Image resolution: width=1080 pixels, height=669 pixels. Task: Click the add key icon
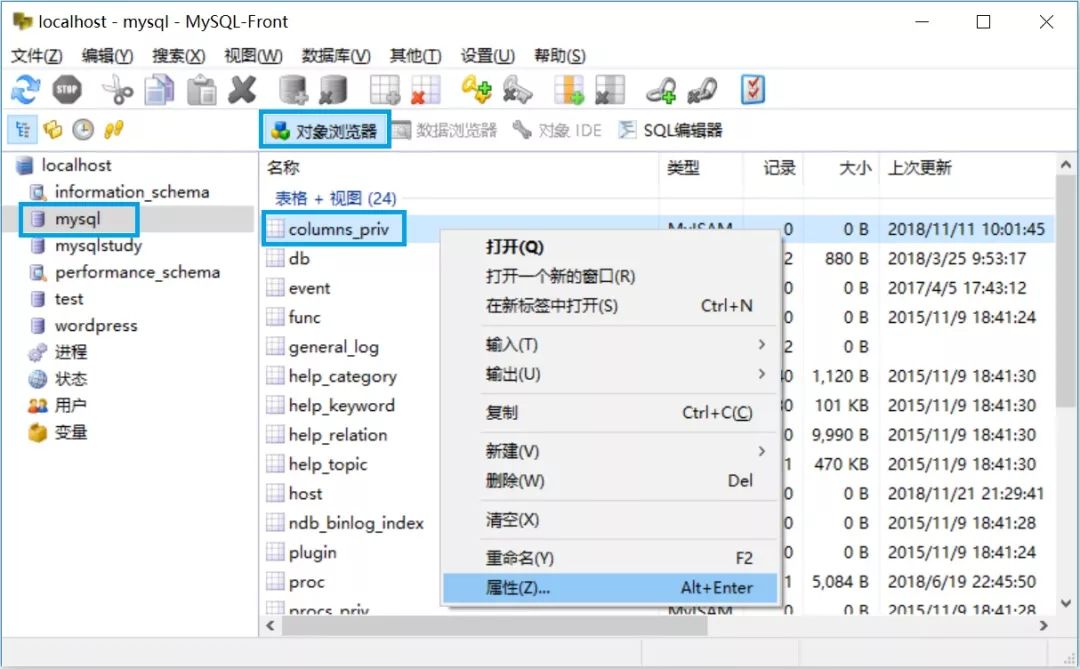click(477, 90)
